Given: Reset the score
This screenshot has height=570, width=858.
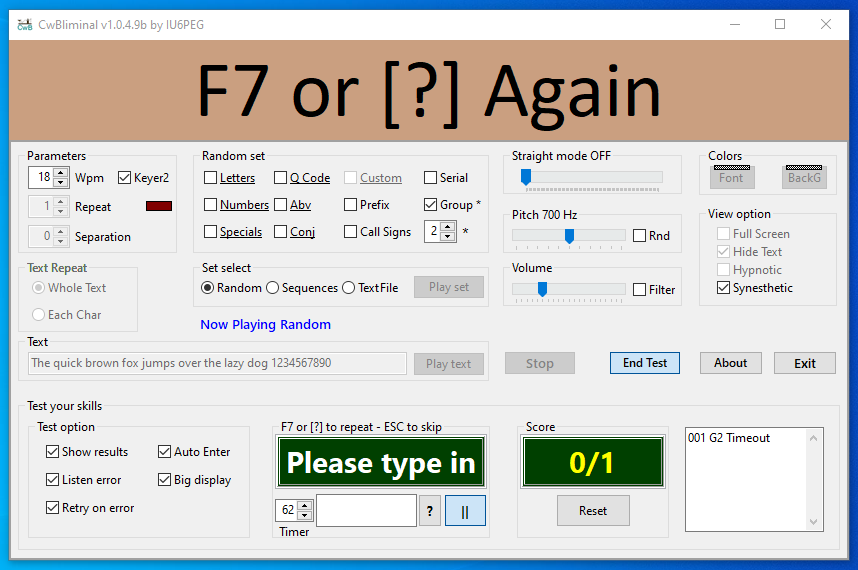Looking at the screenshot, I should (x=593, y=510).
